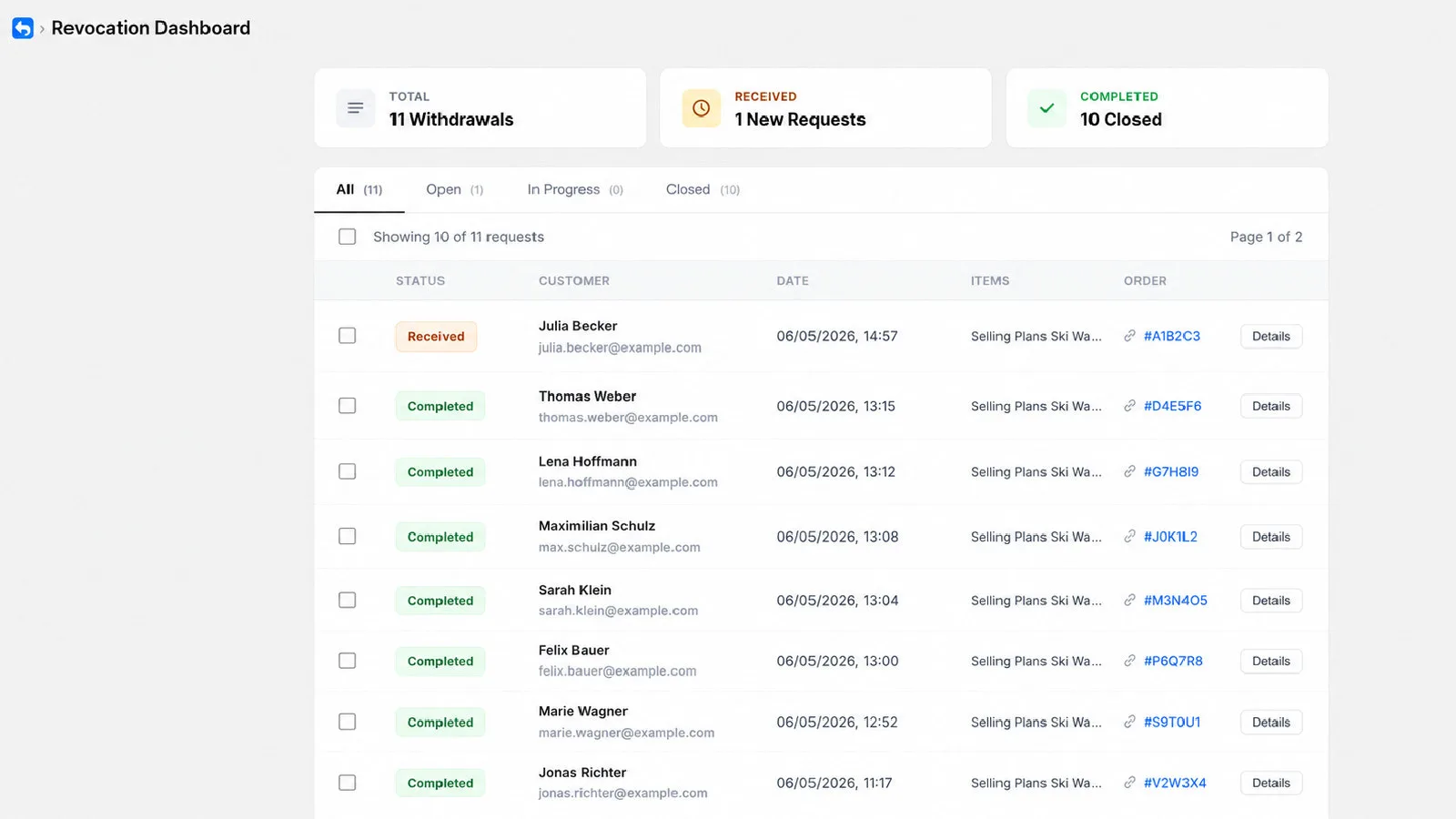Click link icon beside order #M3N4O5

click(x=1129, y=601)
